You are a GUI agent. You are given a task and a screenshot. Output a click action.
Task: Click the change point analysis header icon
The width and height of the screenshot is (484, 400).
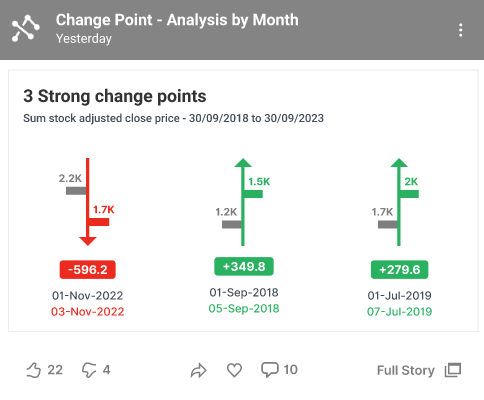tap(26, 29)
